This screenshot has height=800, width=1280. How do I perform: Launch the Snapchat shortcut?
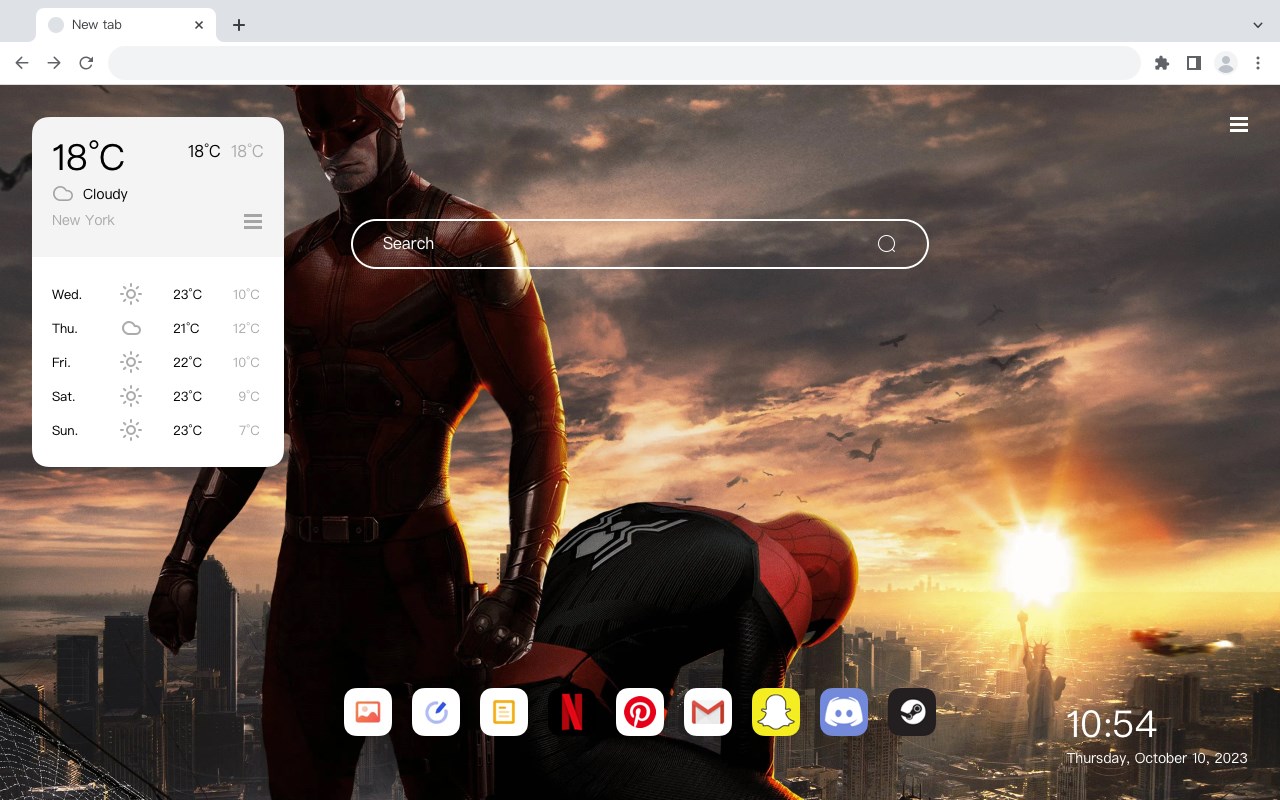pos(776,712)
